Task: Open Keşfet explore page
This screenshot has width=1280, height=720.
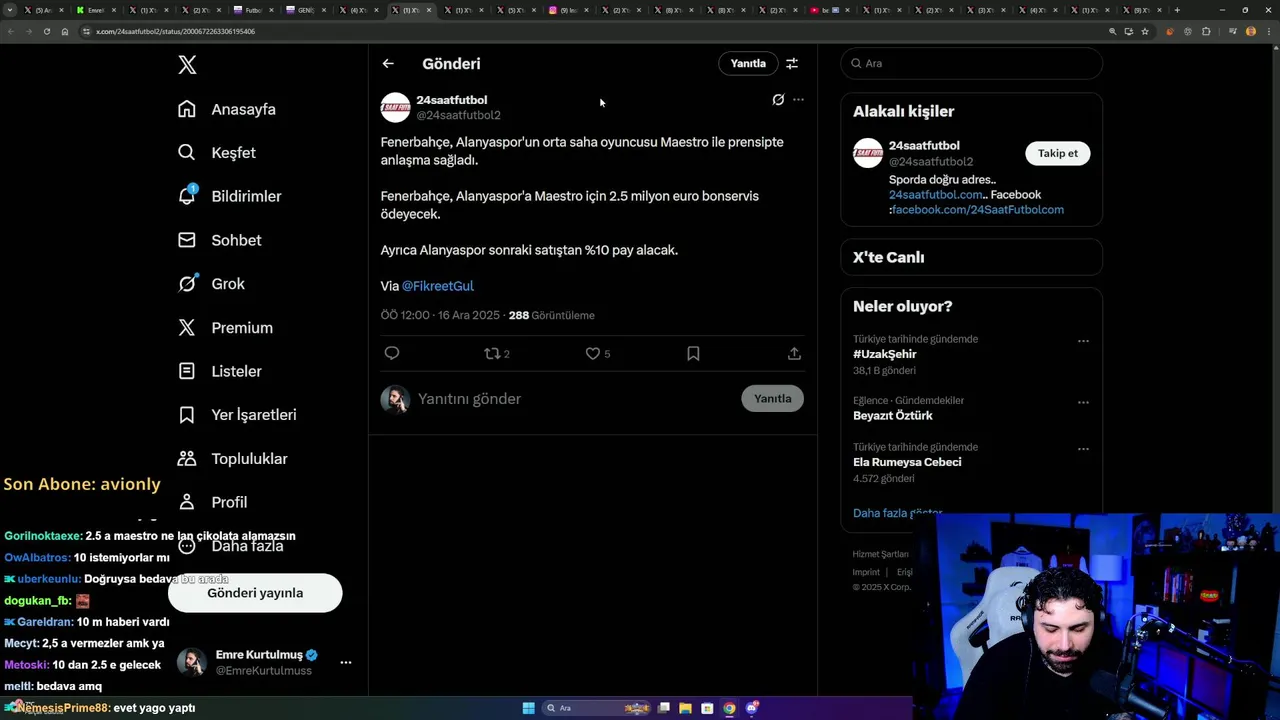Action: tap(217, 153)
